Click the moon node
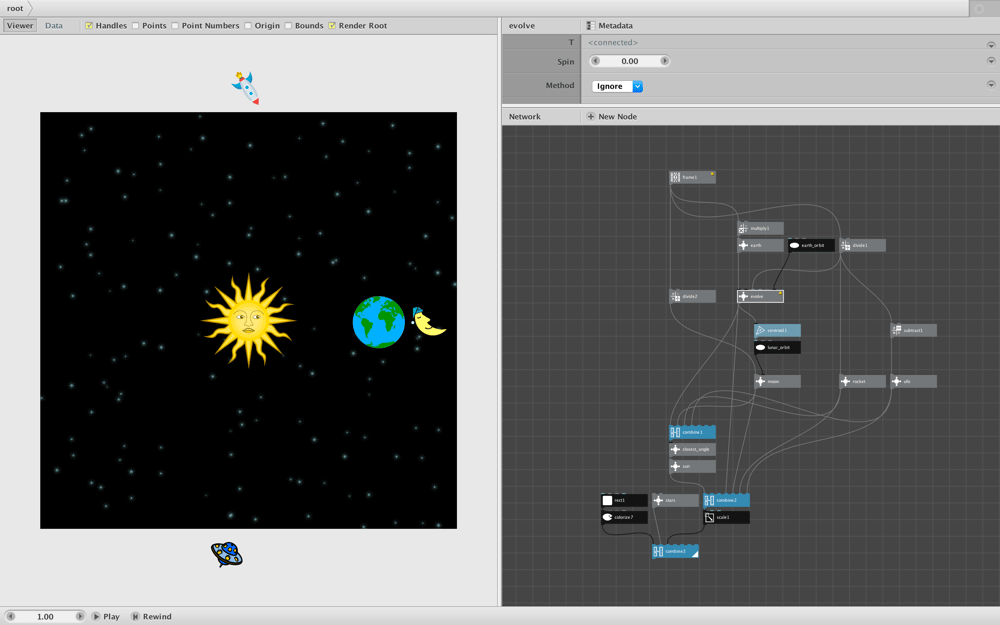This screenshot has width=1000, height=625. pos(777,381)
